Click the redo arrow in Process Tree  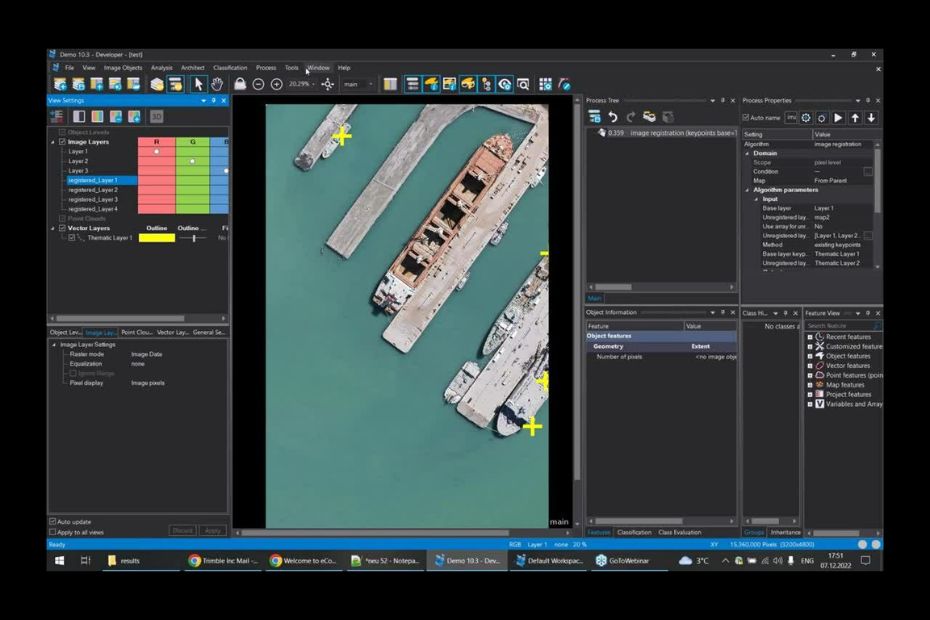click(x=630, y=117)
